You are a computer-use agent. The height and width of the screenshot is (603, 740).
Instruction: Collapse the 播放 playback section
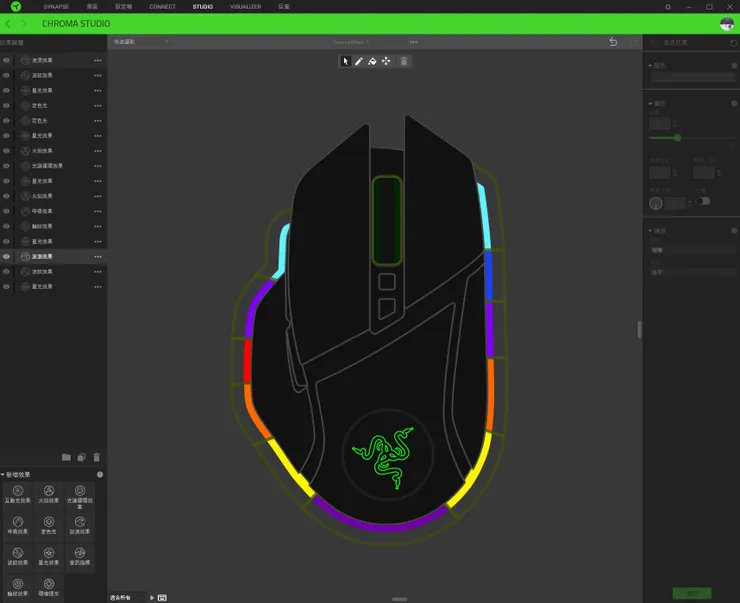point(650,231)
